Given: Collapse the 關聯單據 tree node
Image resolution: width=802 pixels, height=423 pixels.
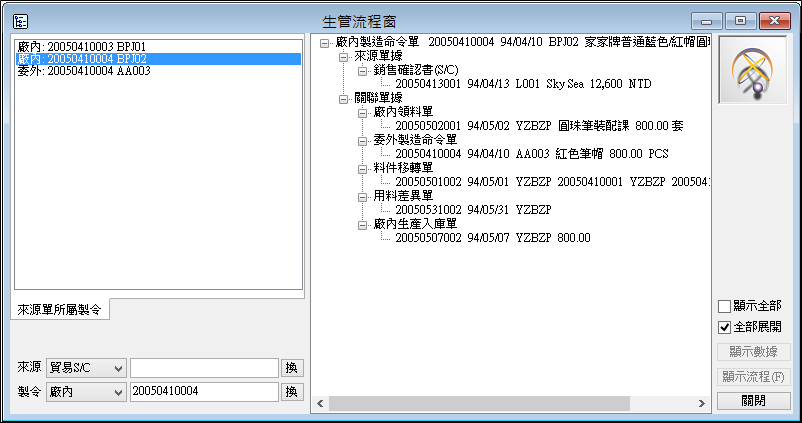Looking at the screenshot, I should (x=343, y=98).
